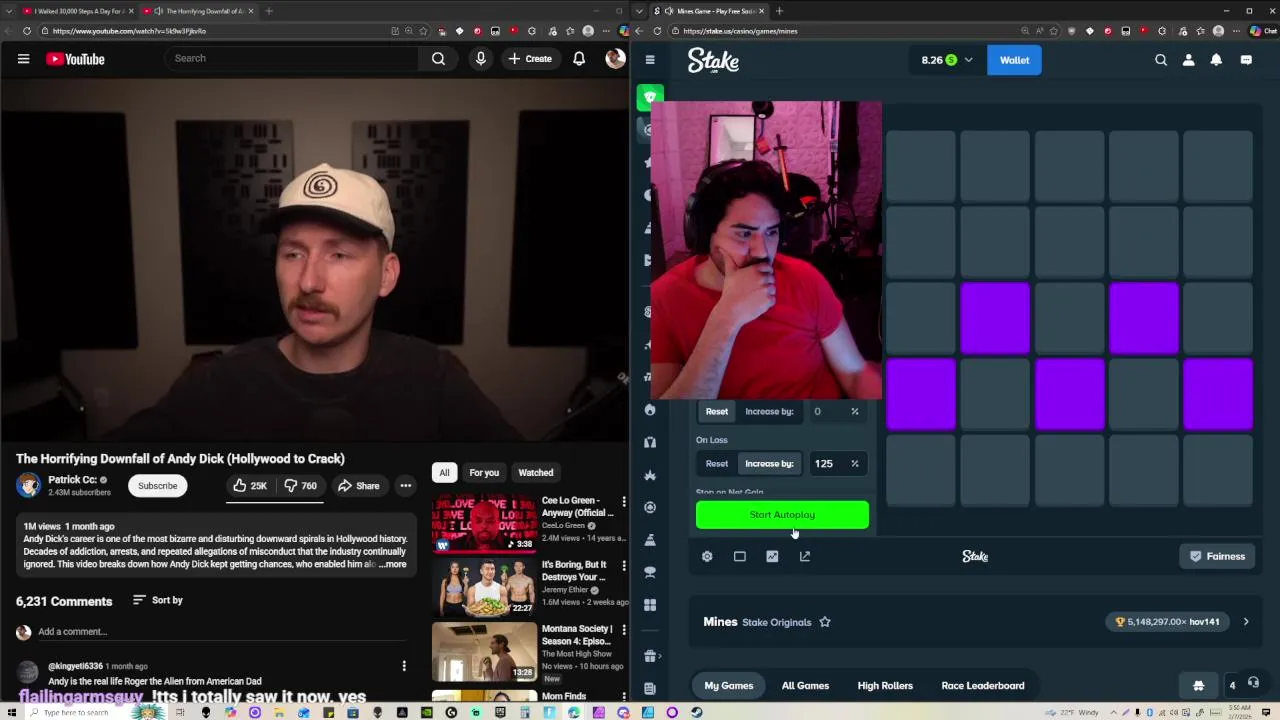Switch to High Rollers tab
1280x720 pixels.
(885, 685)
